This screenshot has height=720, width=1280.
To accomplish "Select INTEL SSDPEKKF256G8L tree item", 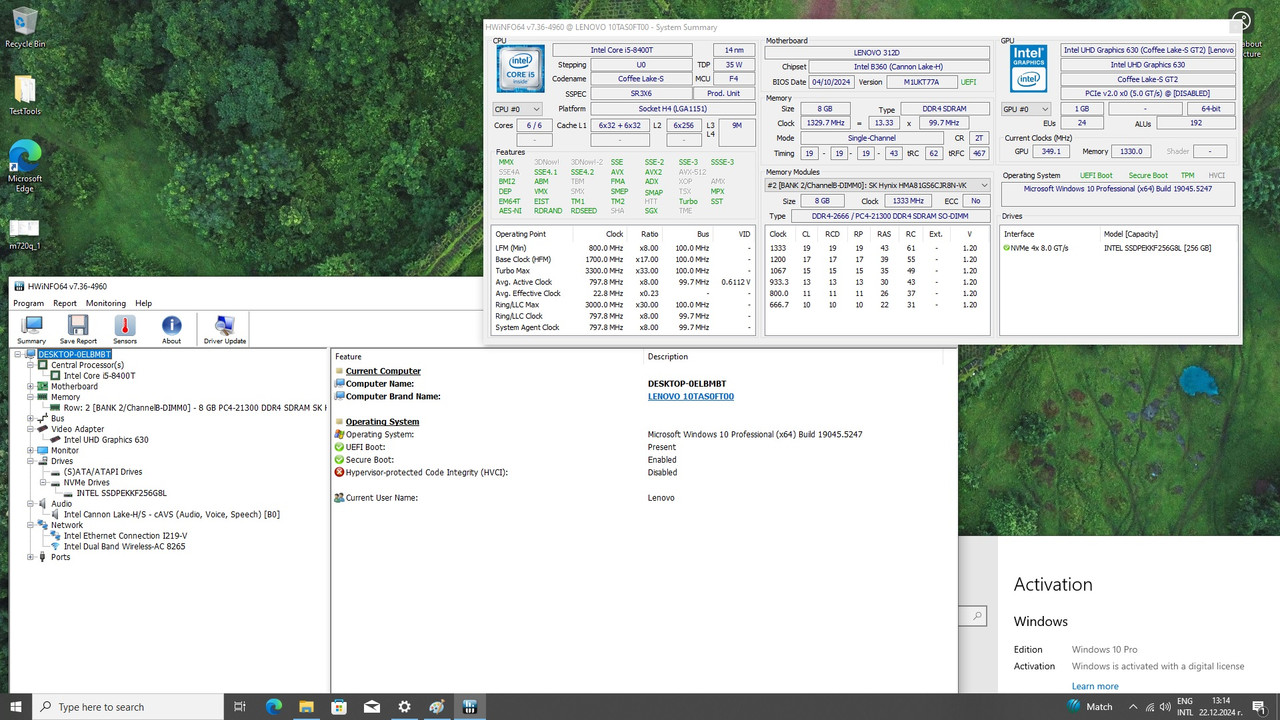I will pos(121,493).
